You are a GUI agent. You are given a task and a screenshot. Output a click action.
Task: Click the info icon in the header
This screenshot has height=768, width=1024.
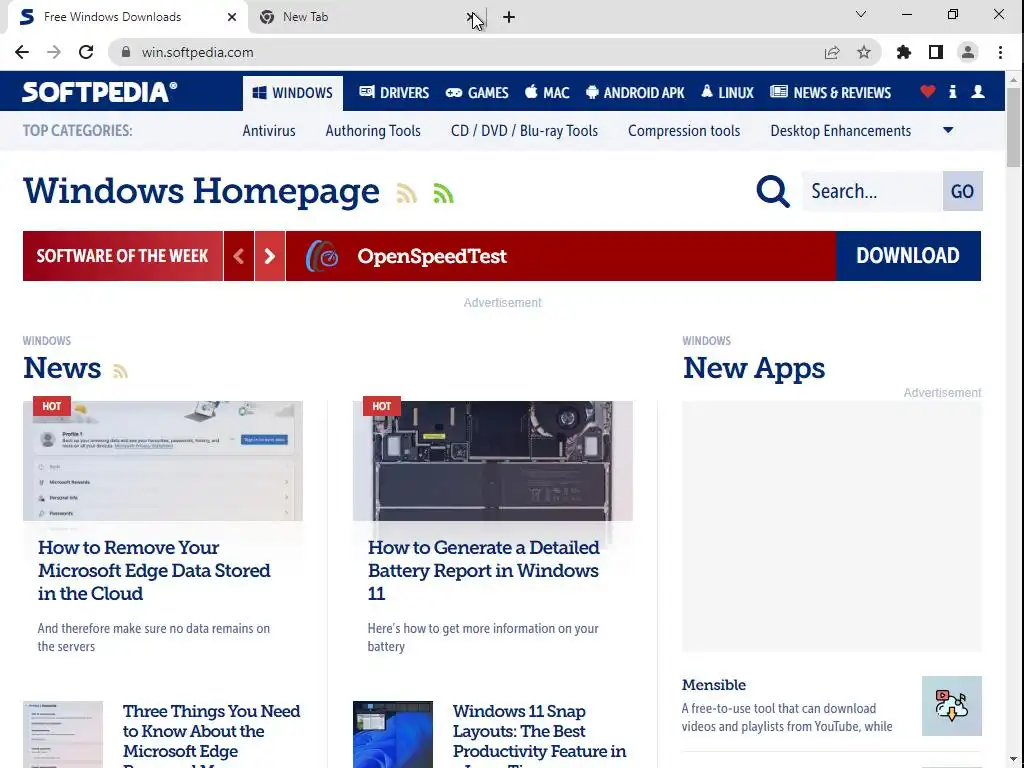tap(953, 91)
